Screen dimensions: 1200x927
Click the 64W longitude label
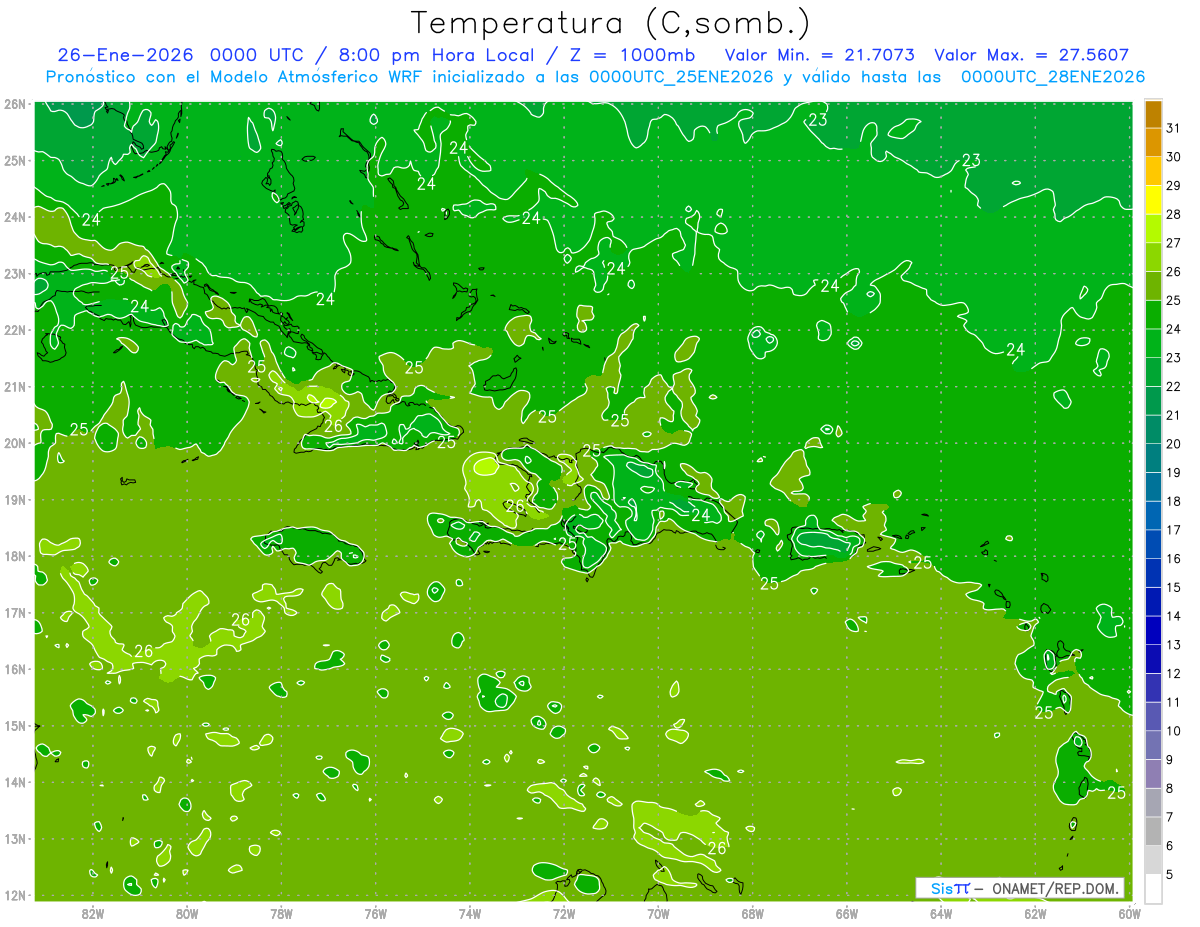click(940, 913)
